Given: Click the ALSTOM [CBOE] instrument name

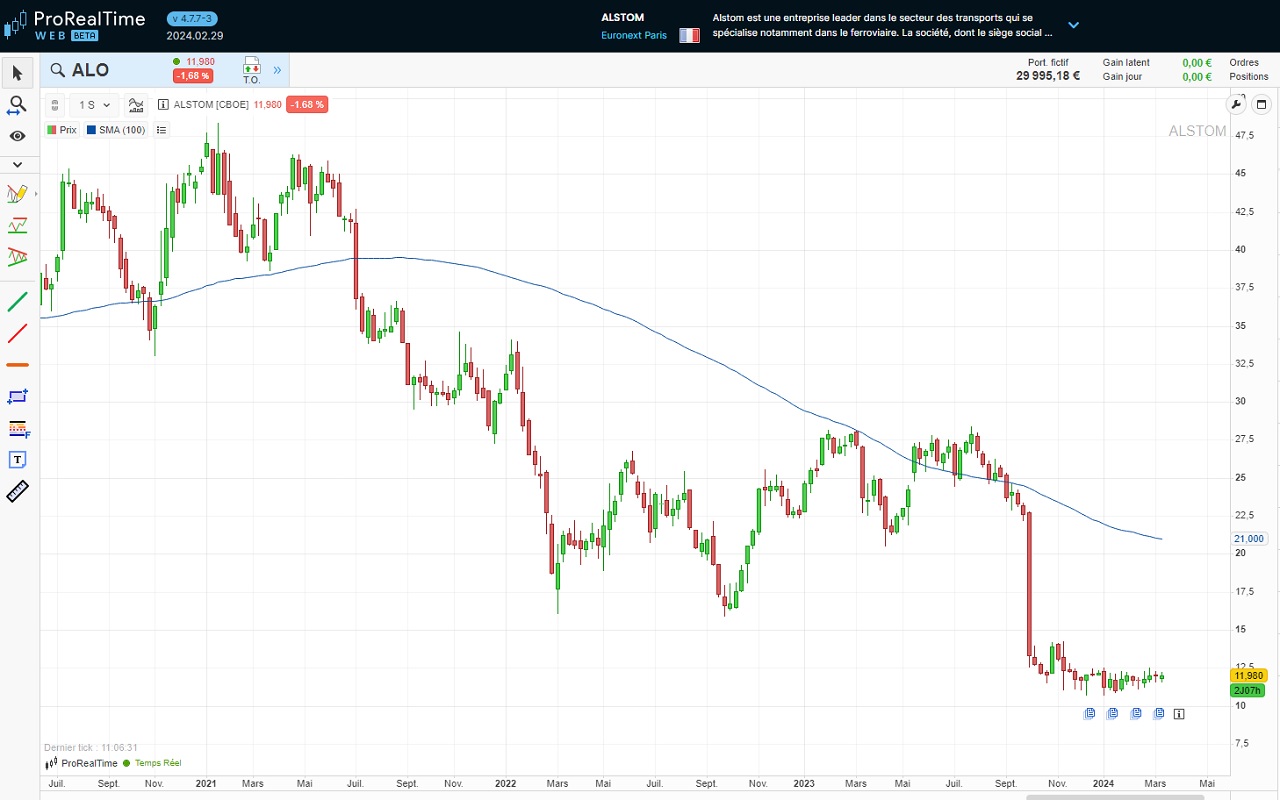Looking at the screenshot, I should (x=211, y=104).
